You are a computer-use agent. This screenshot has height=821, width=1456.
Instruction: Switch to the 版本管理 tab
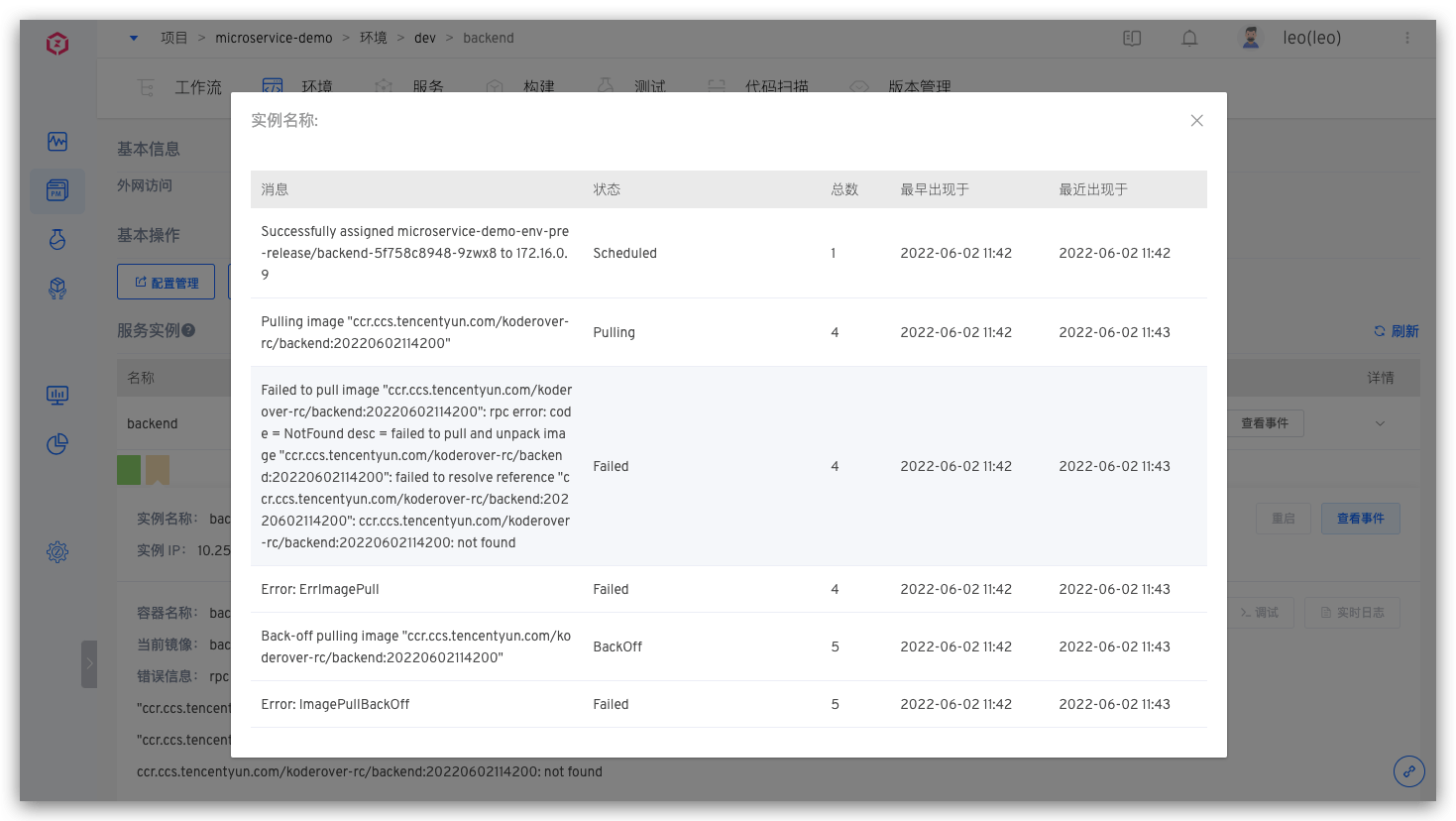point(901,86)
